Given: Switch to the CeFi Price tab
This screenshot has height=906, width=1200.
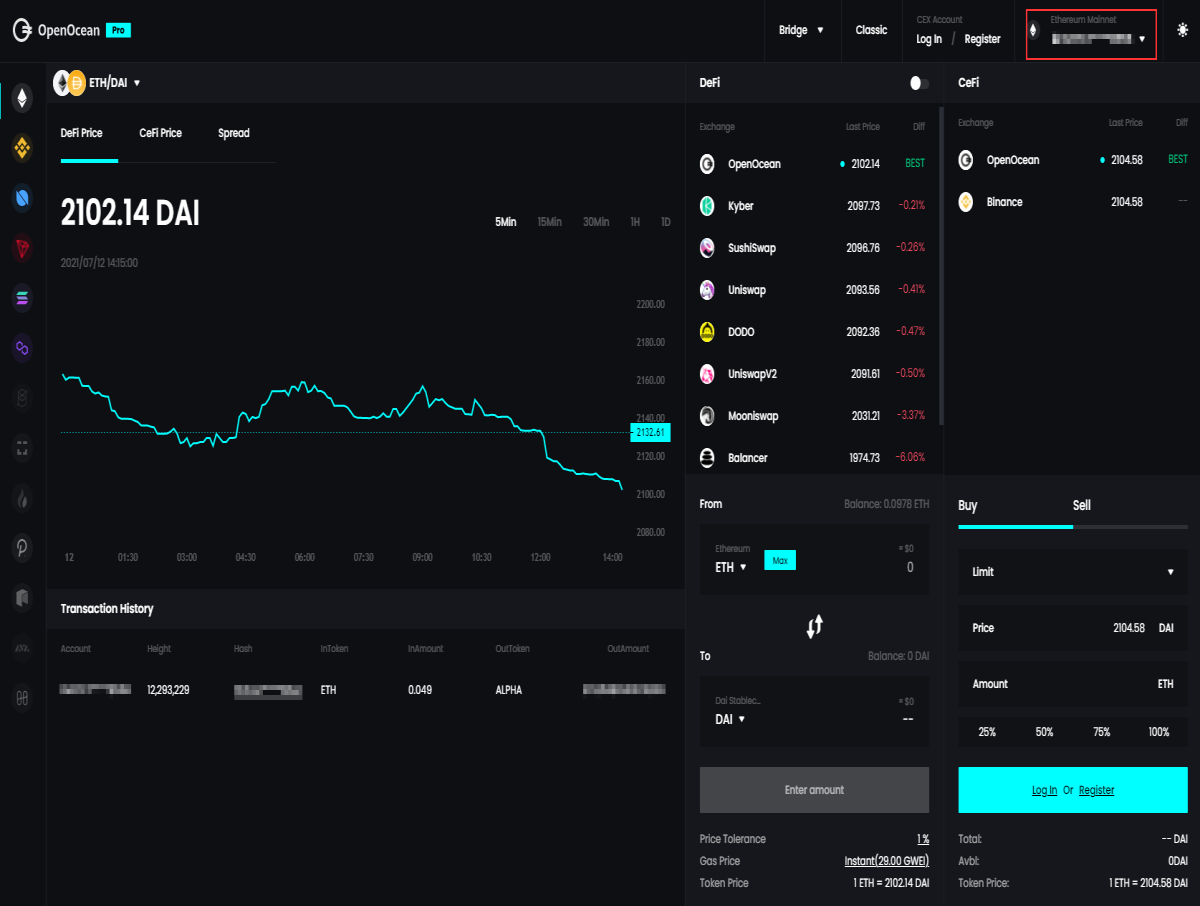Looking at the screenshot, I should click(x=160, y=133).
